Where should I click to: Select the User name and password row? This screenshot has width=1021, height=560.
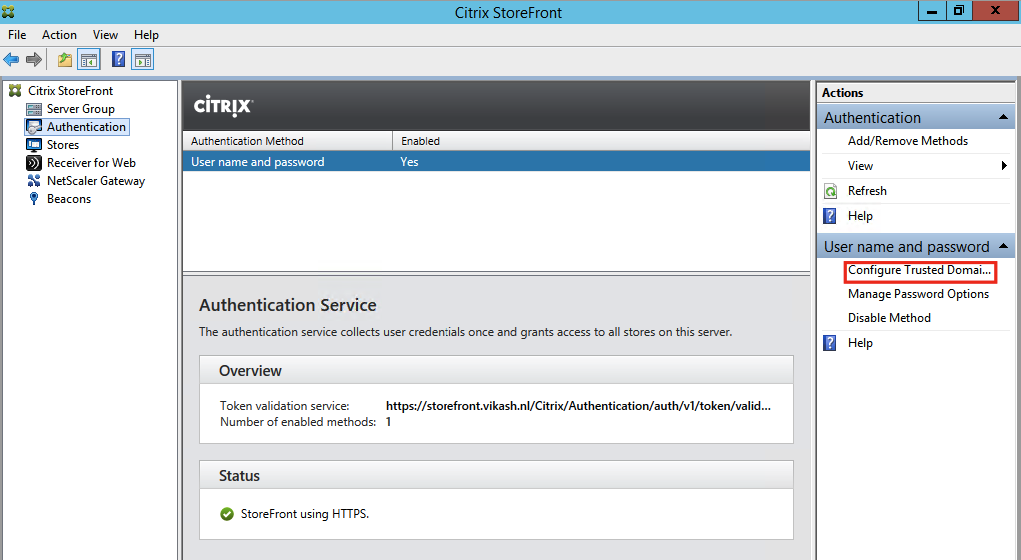[x=496, y=161]
